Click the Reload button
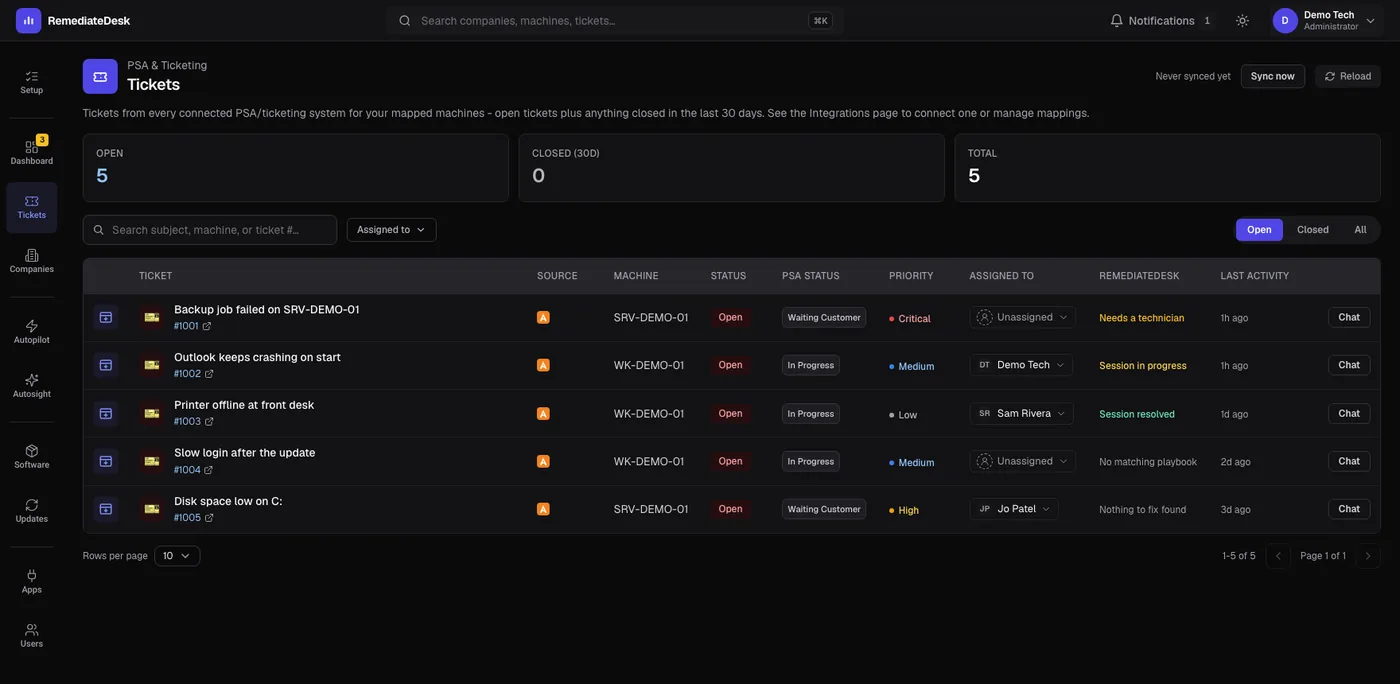Image resolution: width=1400 pixels, height=684 pixels. click(1348, 76)
